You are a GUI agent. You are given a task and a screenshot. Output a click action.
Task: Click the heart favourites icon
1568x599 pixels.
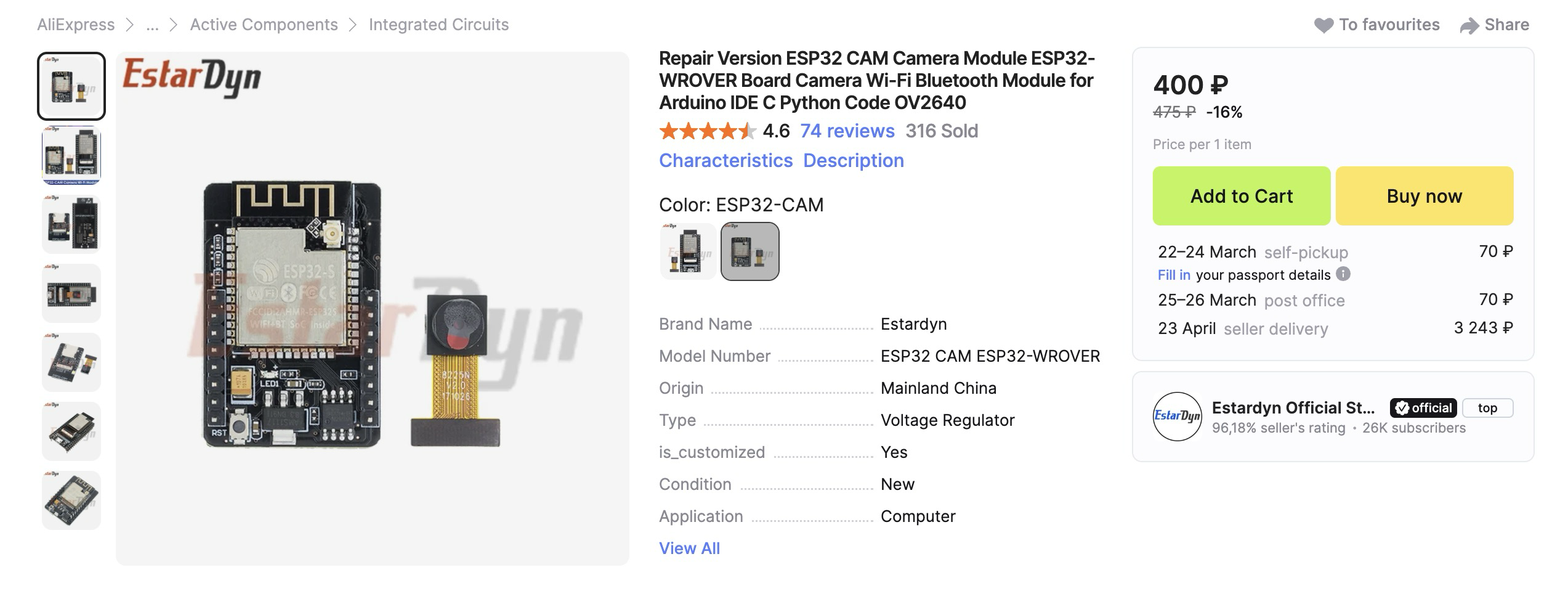(x=1323, y=25)
